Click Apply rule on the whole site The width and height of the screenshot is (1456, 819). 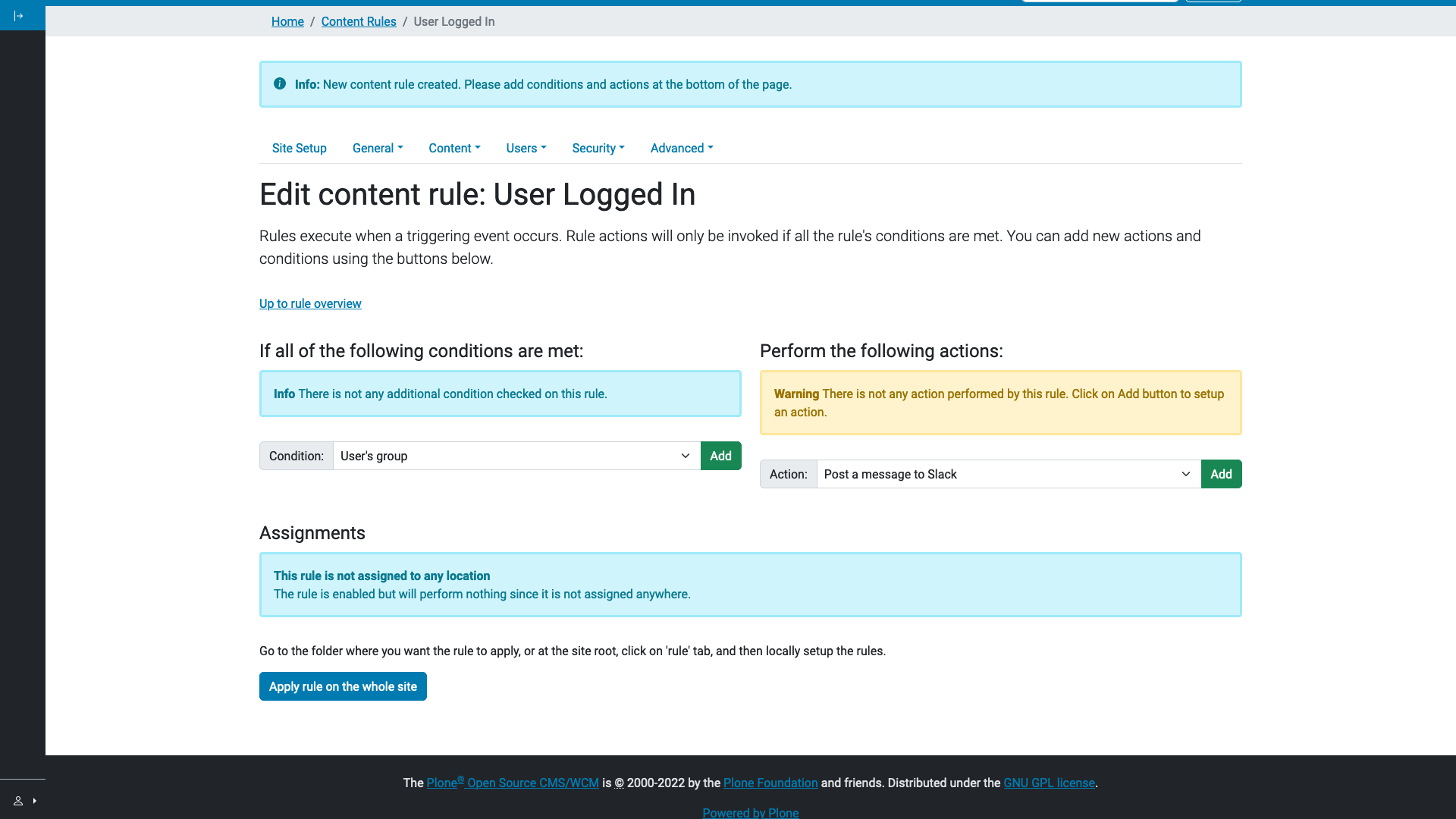coord(343,686)
